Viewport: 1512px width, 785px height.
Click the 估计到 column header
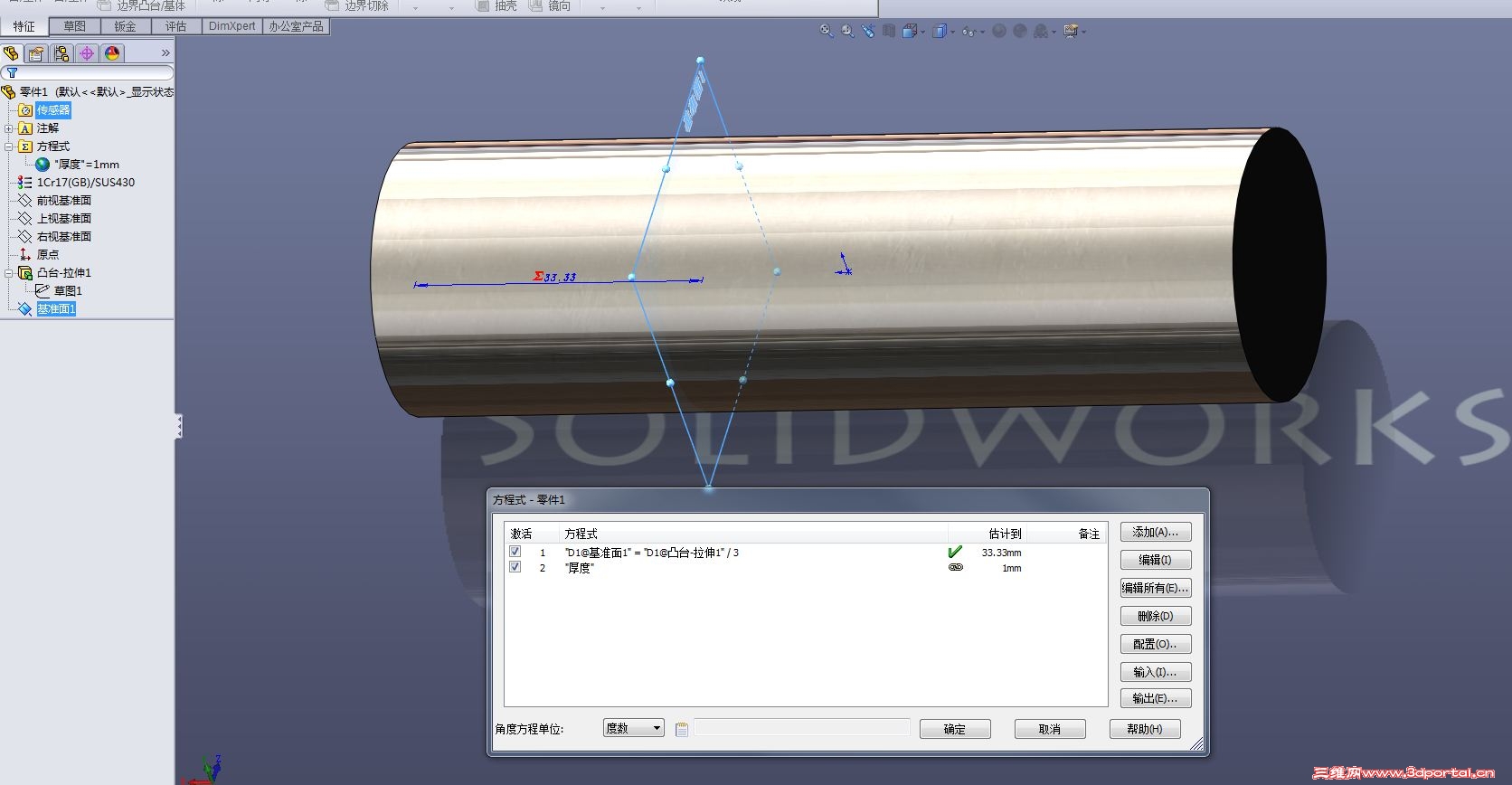(988, 534)
